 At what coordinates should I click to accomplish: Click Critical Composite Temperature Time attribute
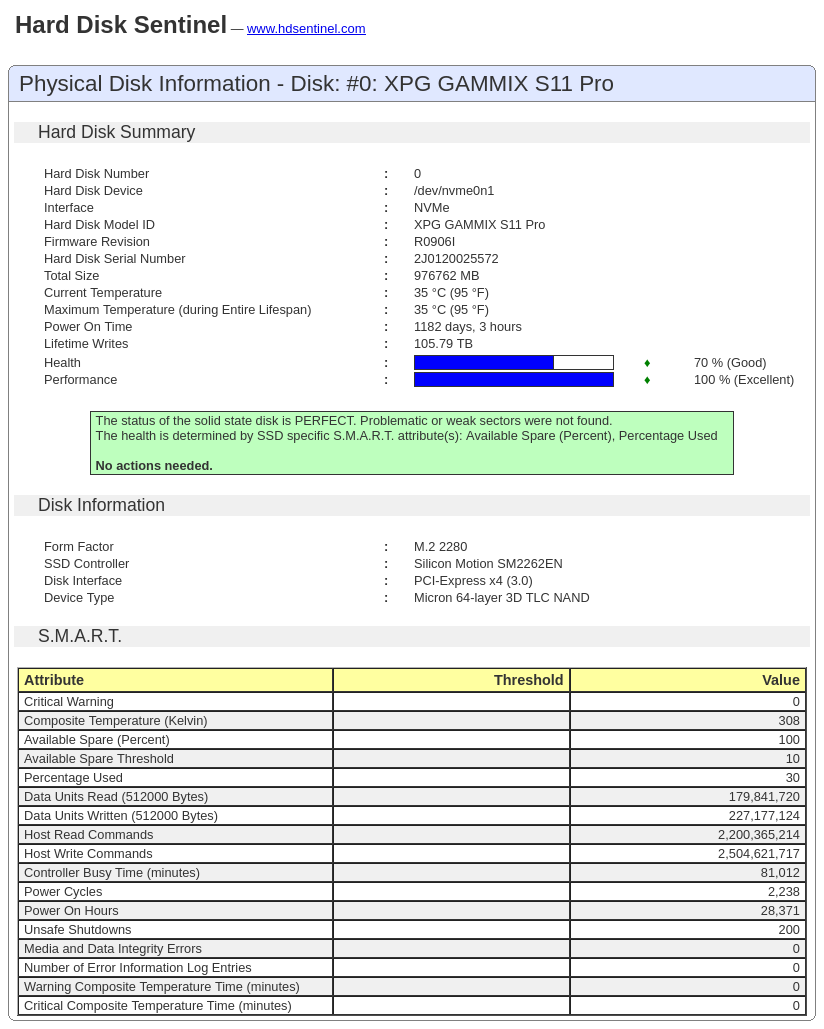pos(157,1006)
